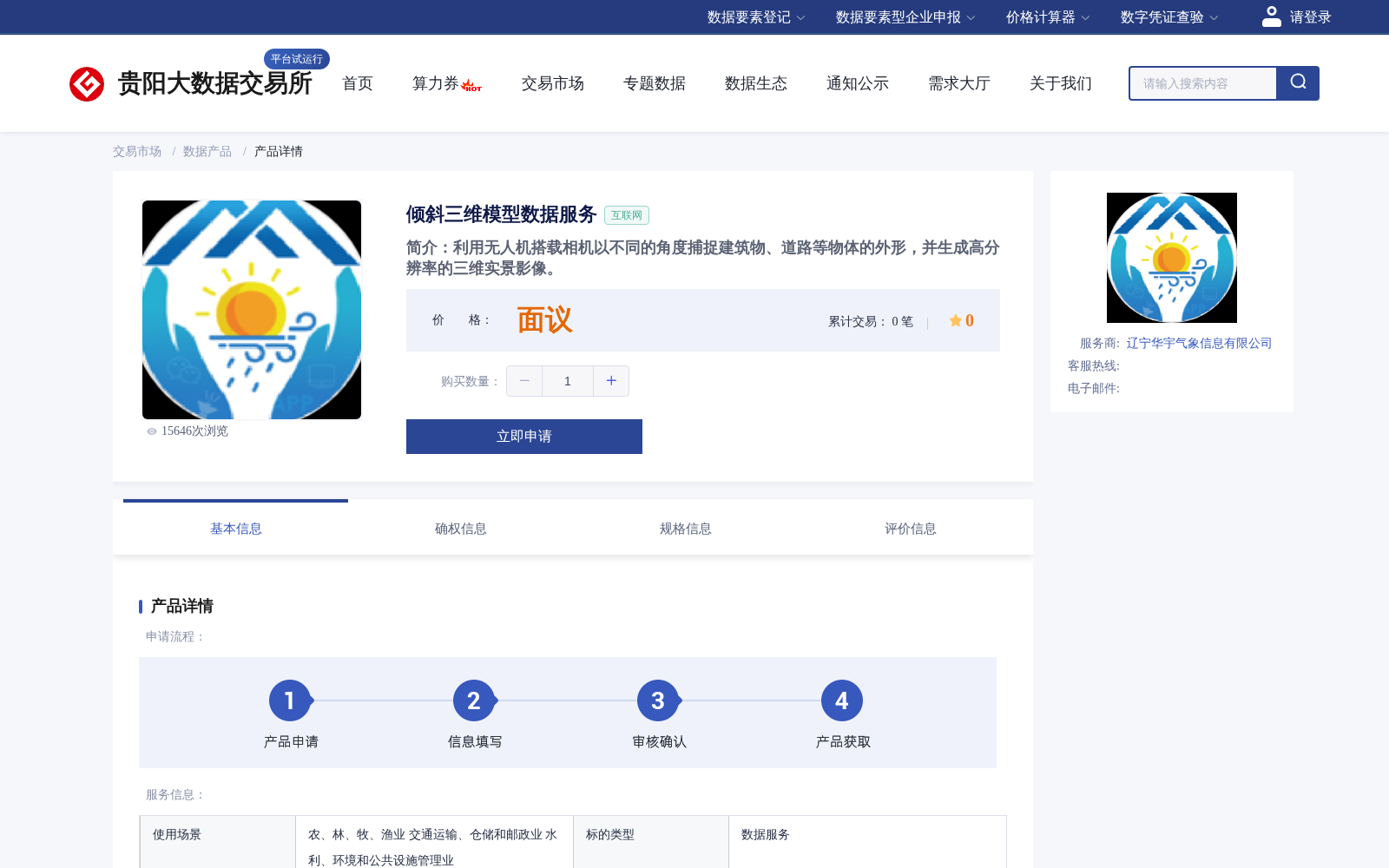The height and width of the screenshot is (868, 1389).
Task: Click the 立即申请 button
Action: [524, 437]
